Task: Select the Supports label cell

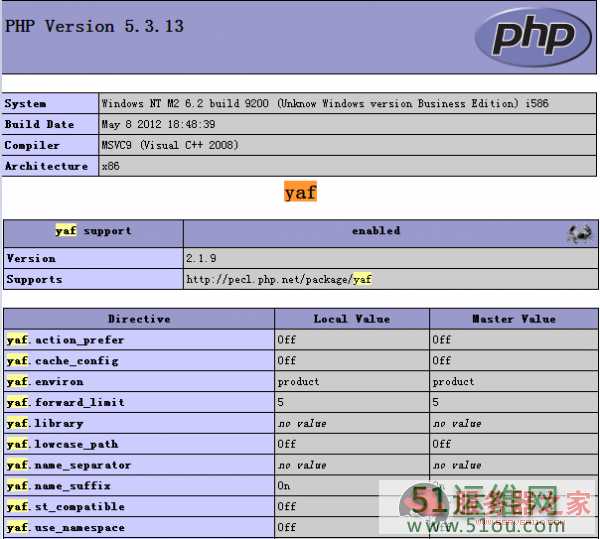Action: click(93, 279)
